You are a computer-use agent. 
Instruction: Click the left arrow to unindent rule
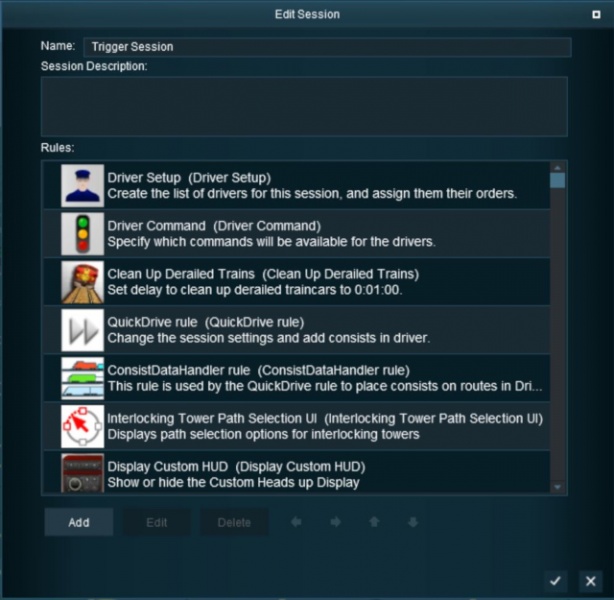pyautogui.click(x=296, y=522)
